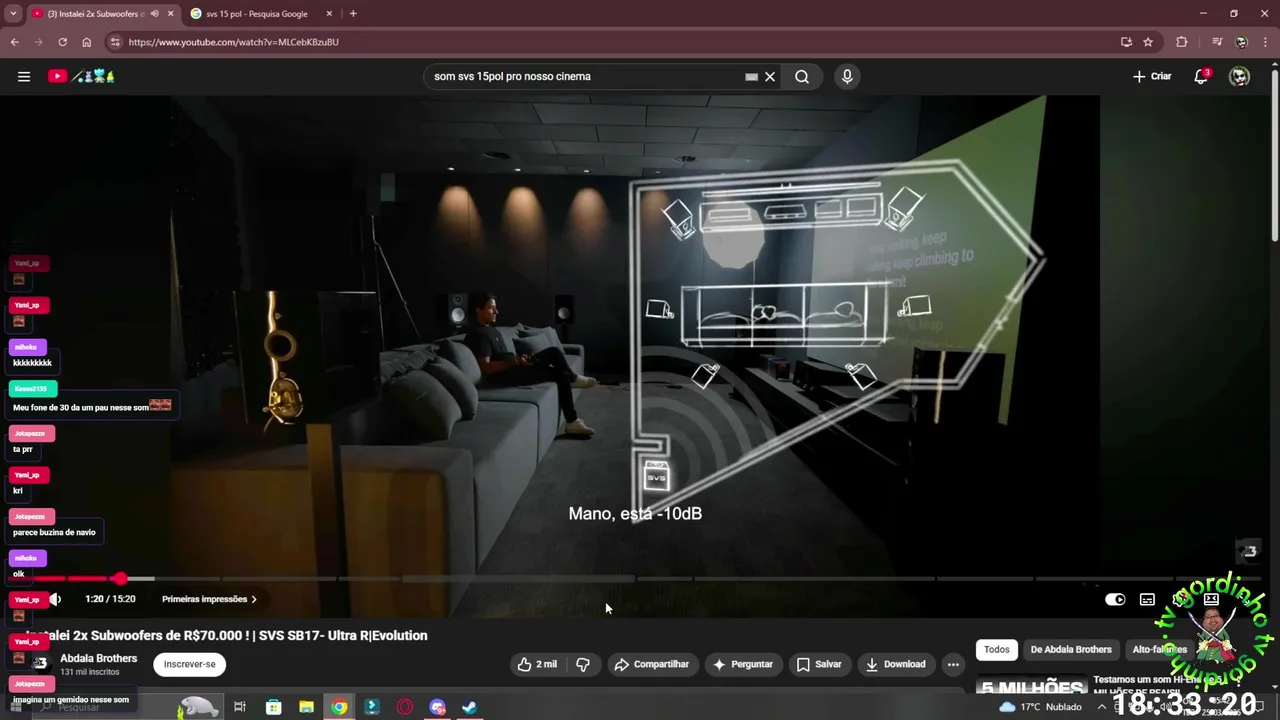Click the video title 'Subwoofers de R$70.000'
Viewport: 1280px width, 720px height.
click(227, 635)
